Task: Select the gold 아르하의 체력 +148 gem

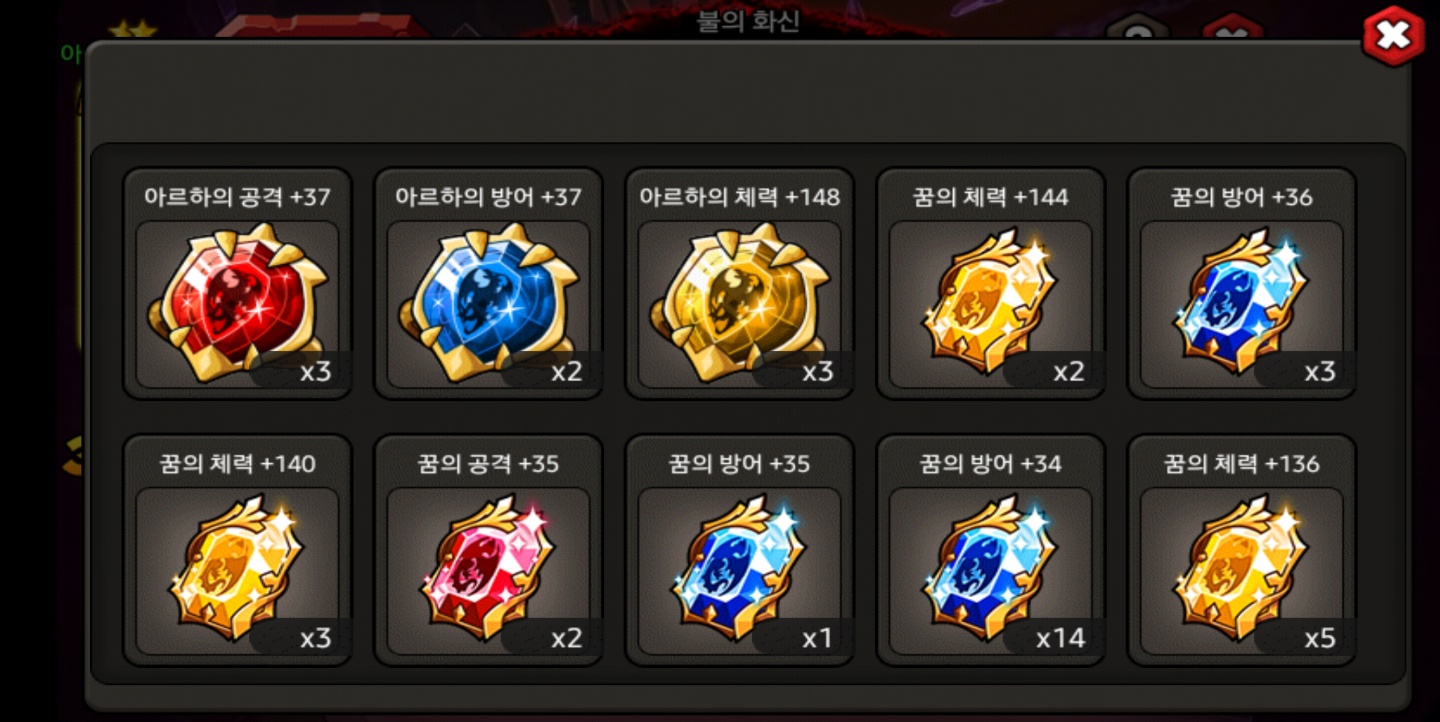Action: pyautogui.click(x=740, y=304)
